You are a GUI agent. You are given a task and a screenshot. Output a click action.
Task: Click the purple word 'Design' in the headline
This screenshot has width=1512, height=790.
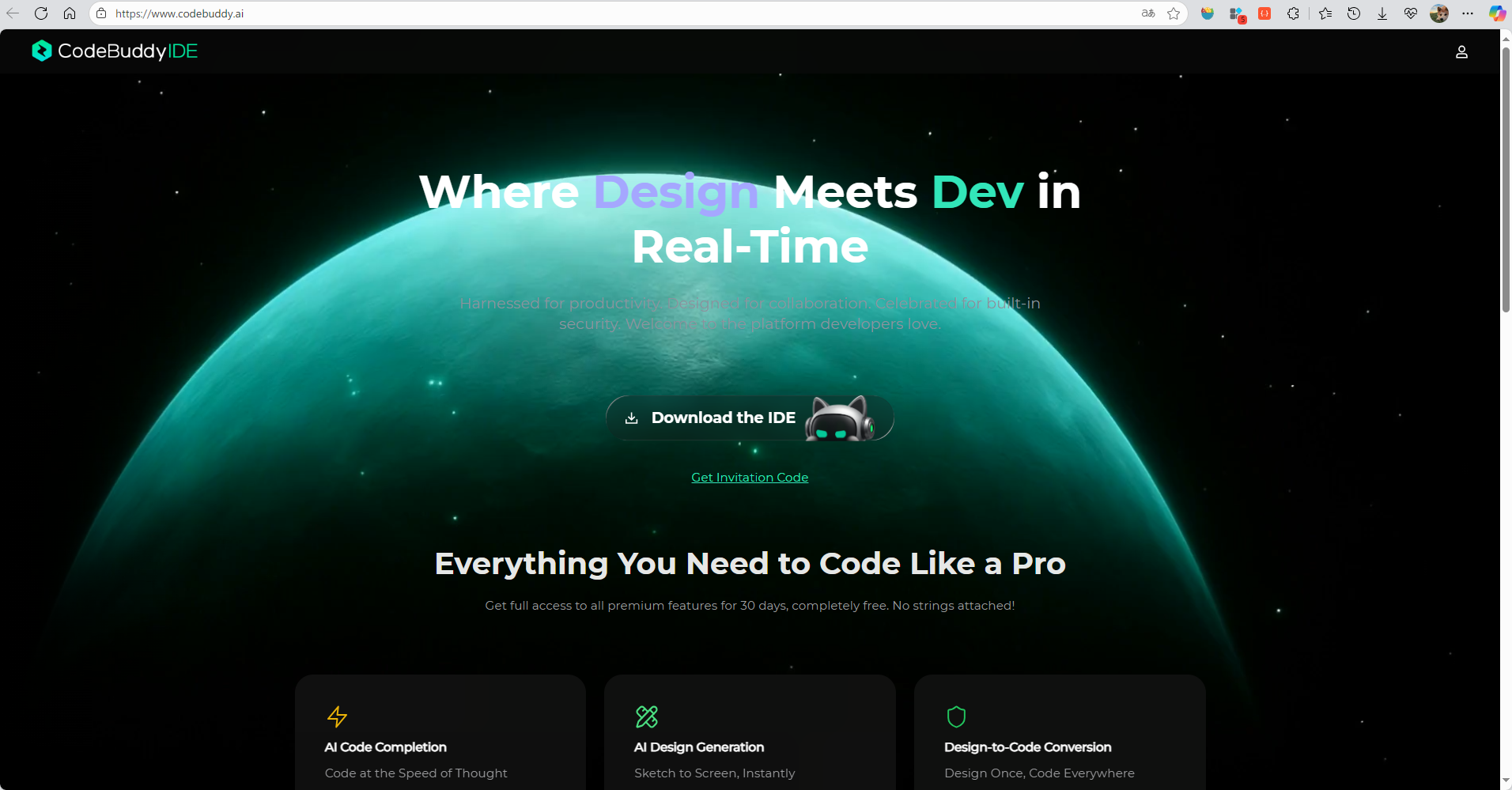(676, 192)
